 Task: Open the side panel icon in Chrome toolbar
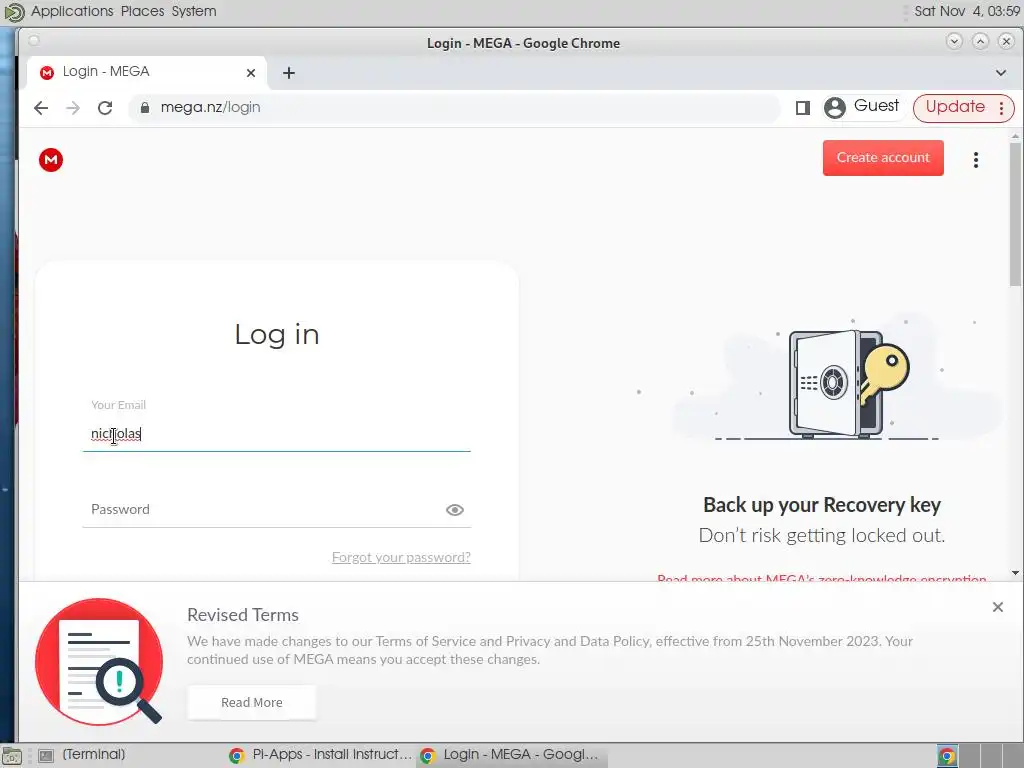pyautogui.click(x=803, y=108)
